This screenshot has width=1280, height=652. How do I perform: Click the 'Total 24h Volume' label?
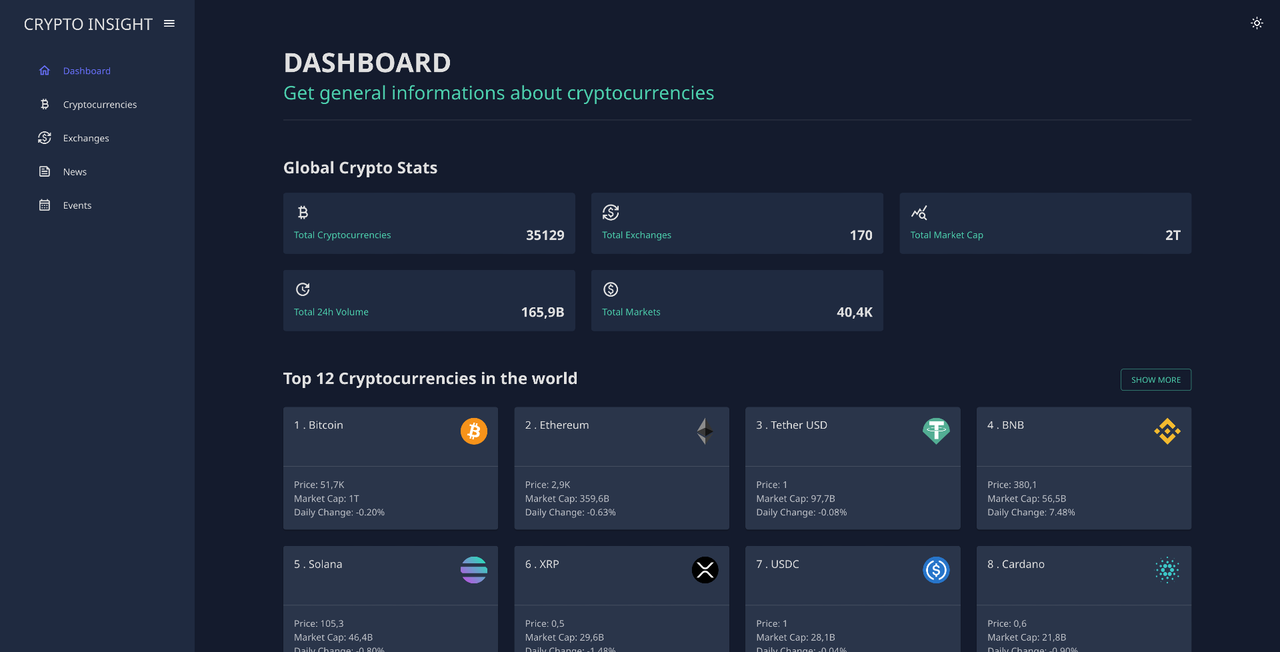coord(331,312)
